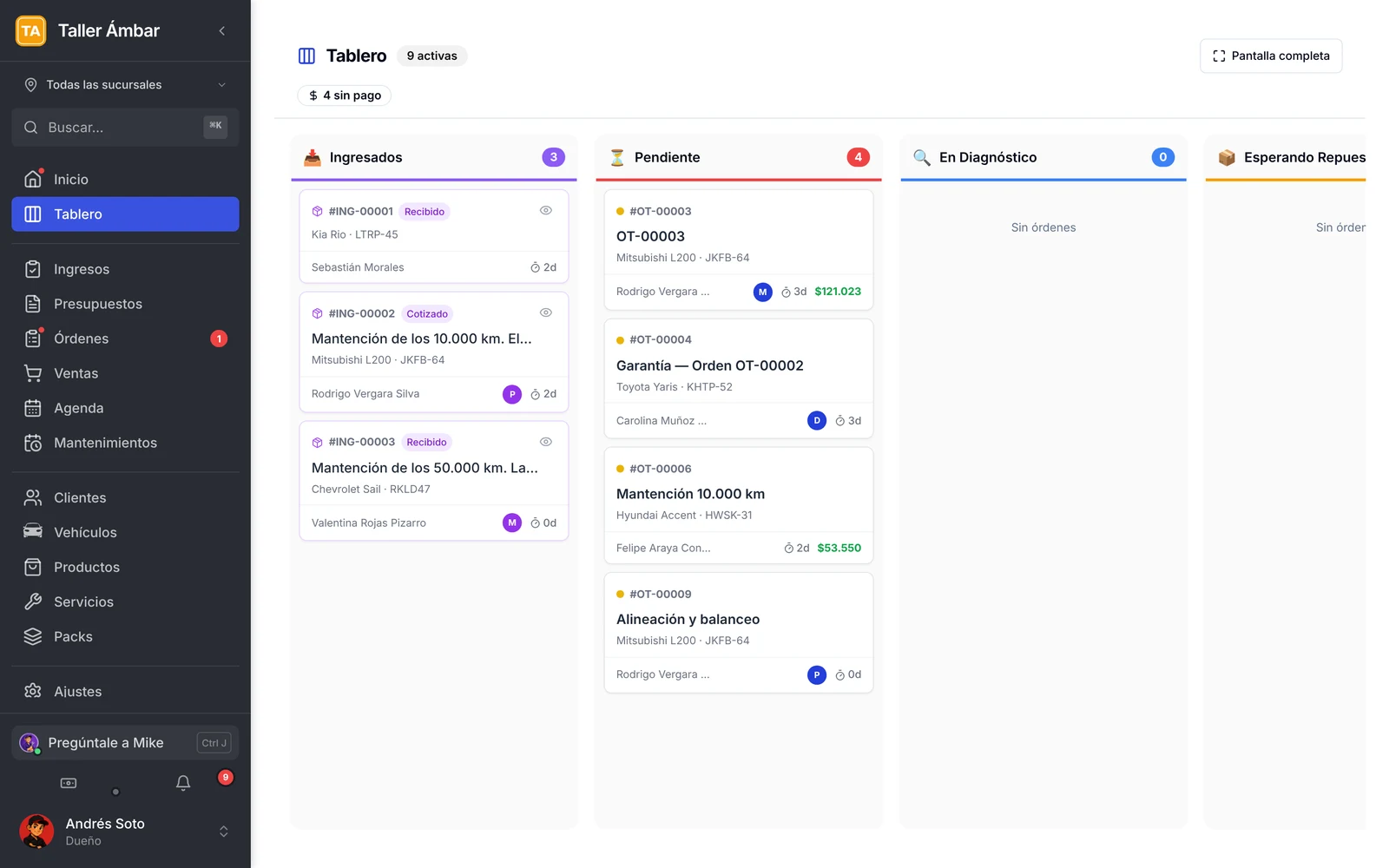Go to Productos
The width and height of the screenshot is (1389, 868).
(x=125, y=568)
